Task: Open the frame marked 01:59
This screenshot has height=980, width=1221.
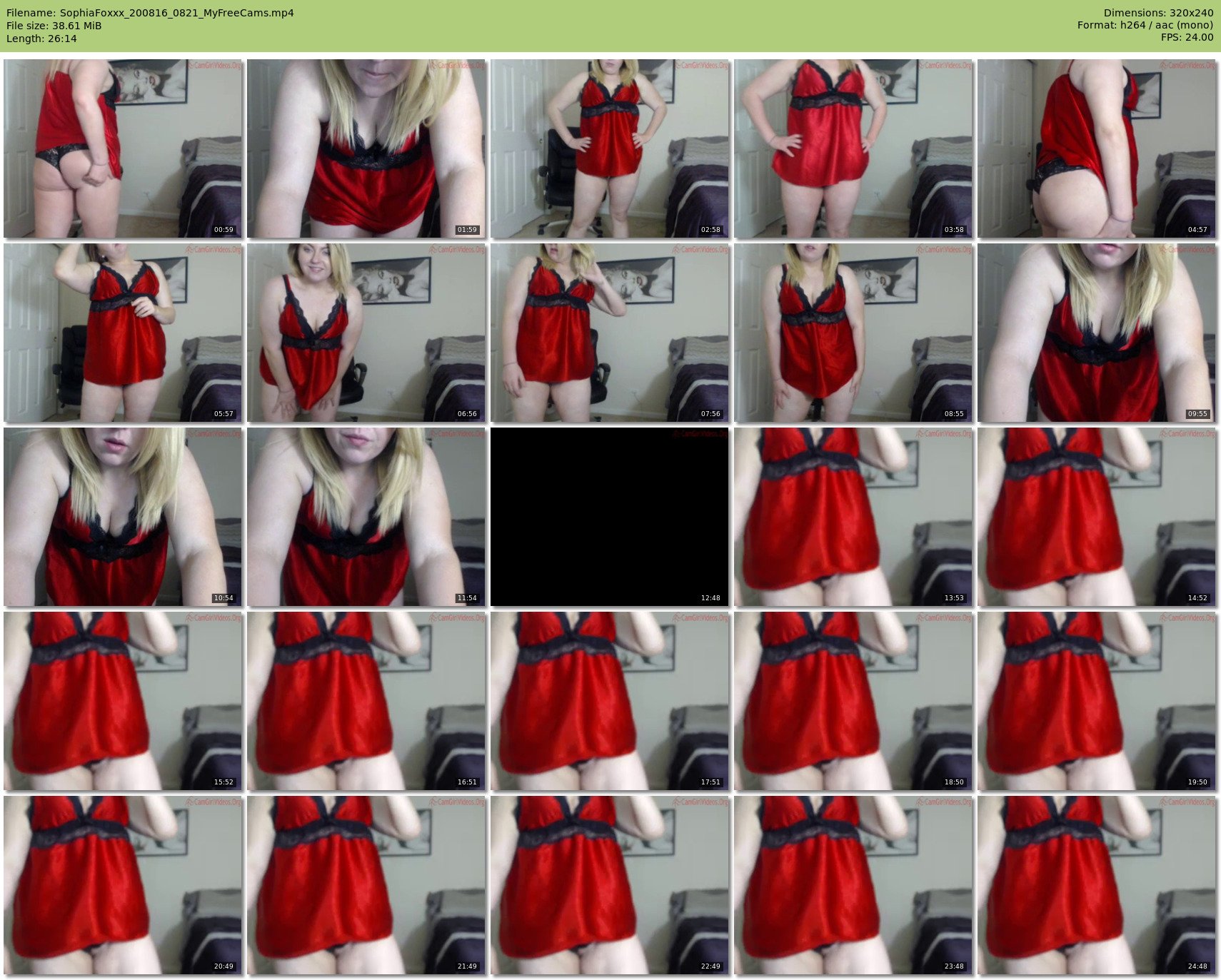Action: tap(366, 148)
